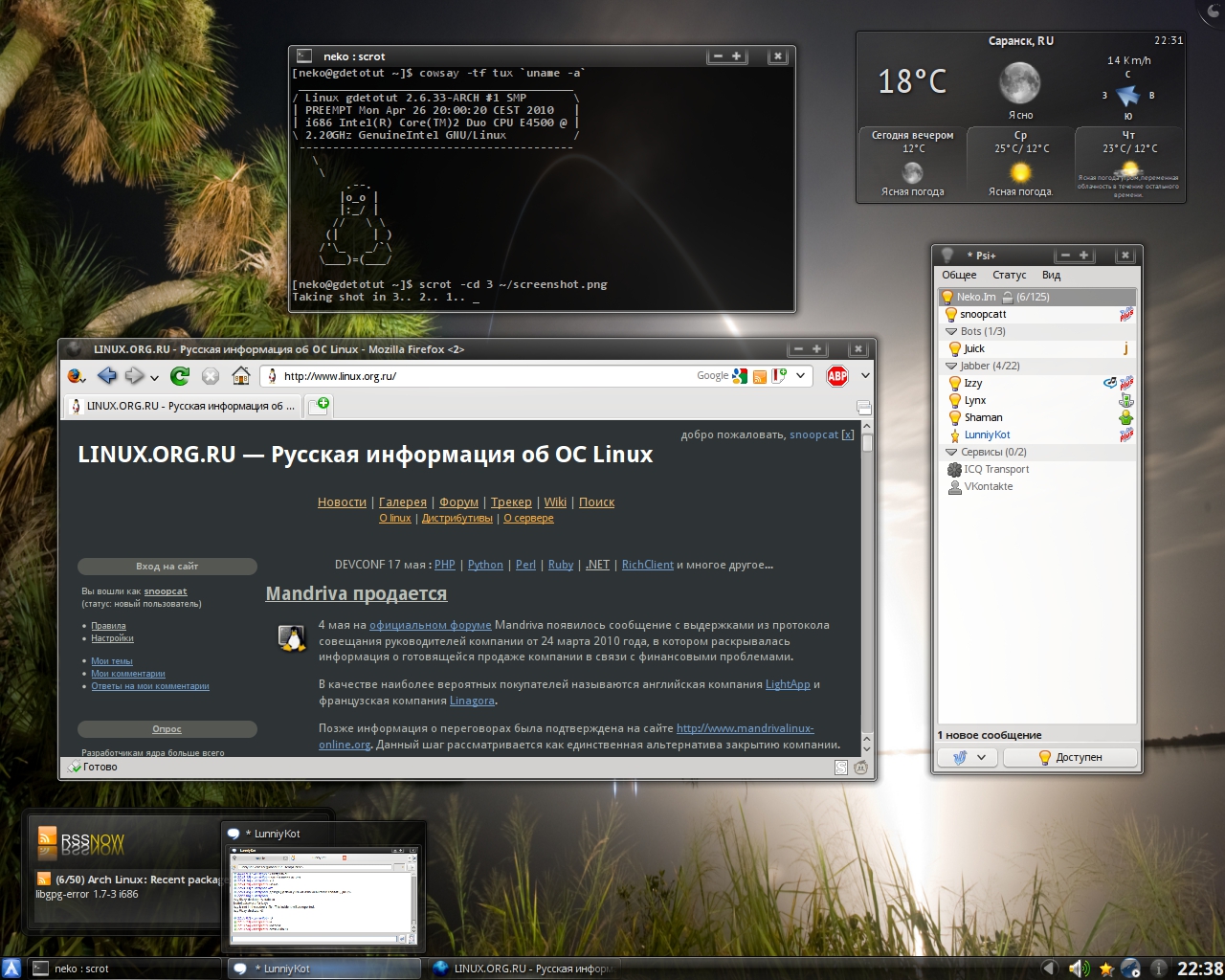
Task: Switch to neko : scrot taskbar entry
Action: [x=124, y=969]
